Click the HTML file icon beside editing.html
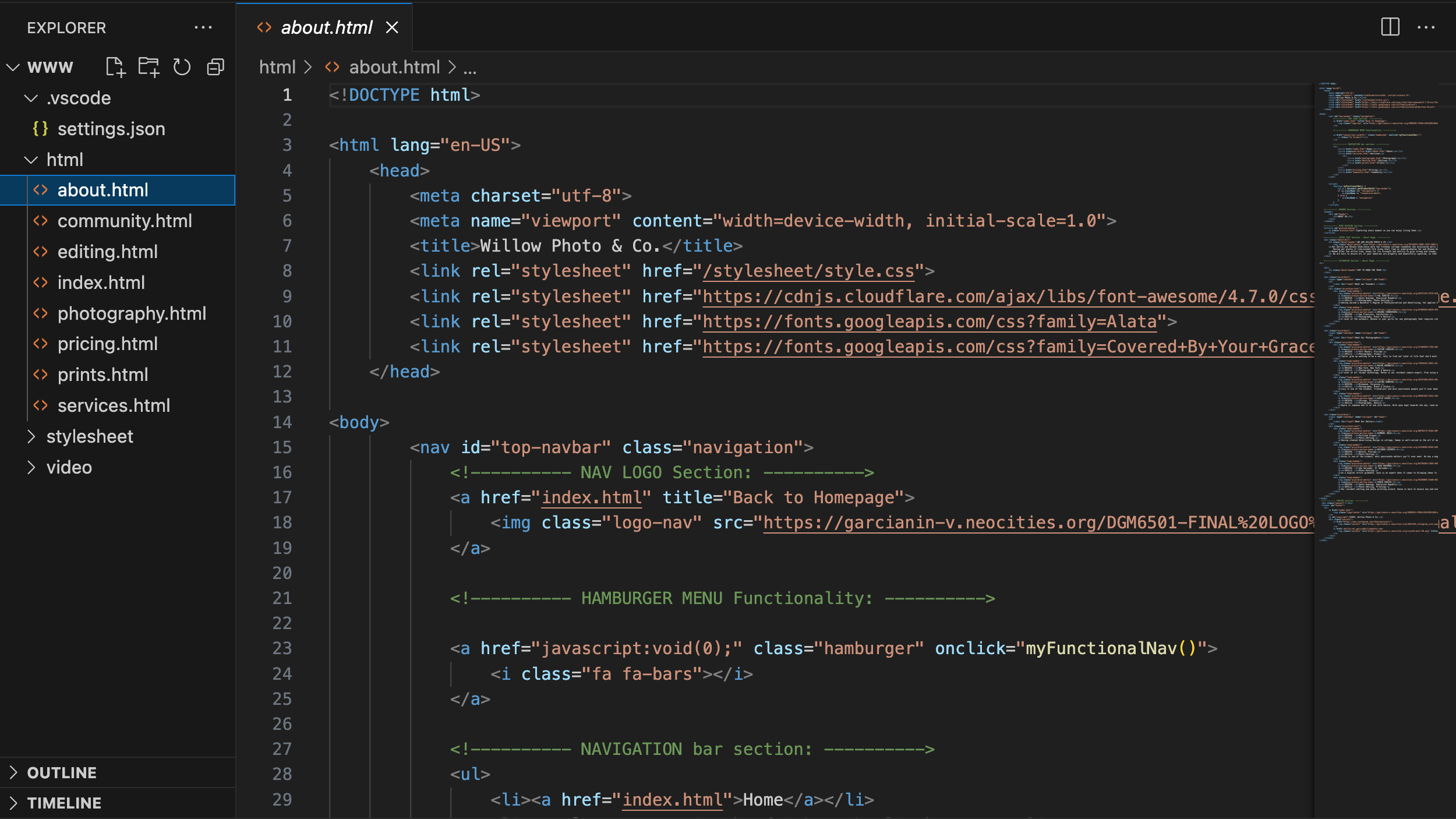Viewport: 1456px width, 819px height. click(40, 252)
